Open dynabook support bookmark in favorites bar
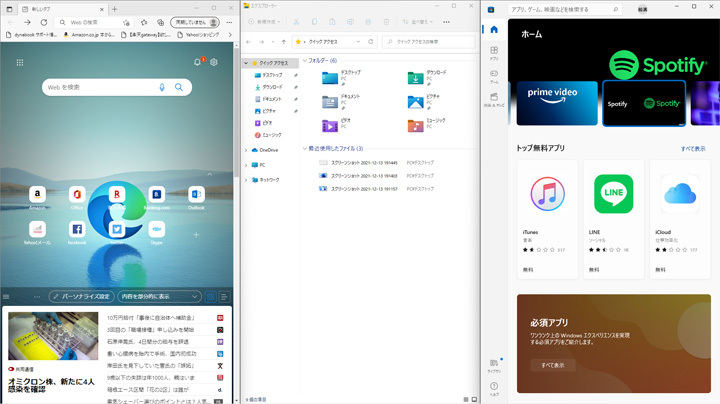 click(31, 34)
